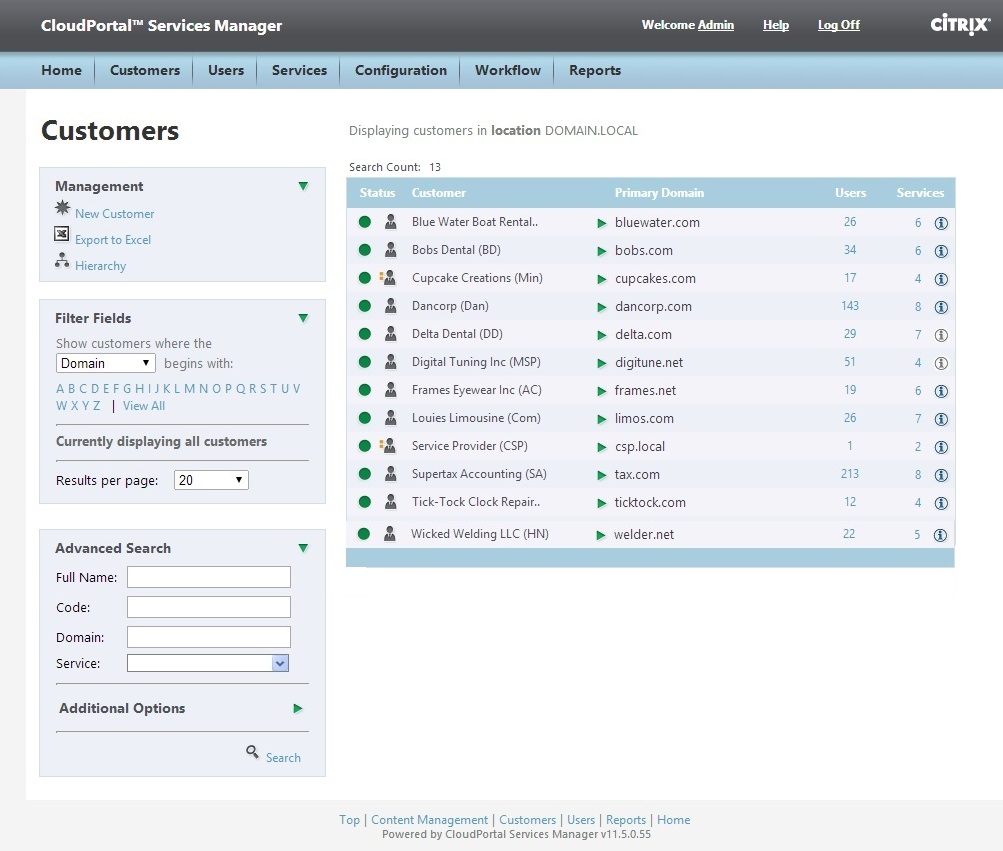Click the user icon beside Bobs Dental
Screen dimensions: 1003x851
point(391,250)
